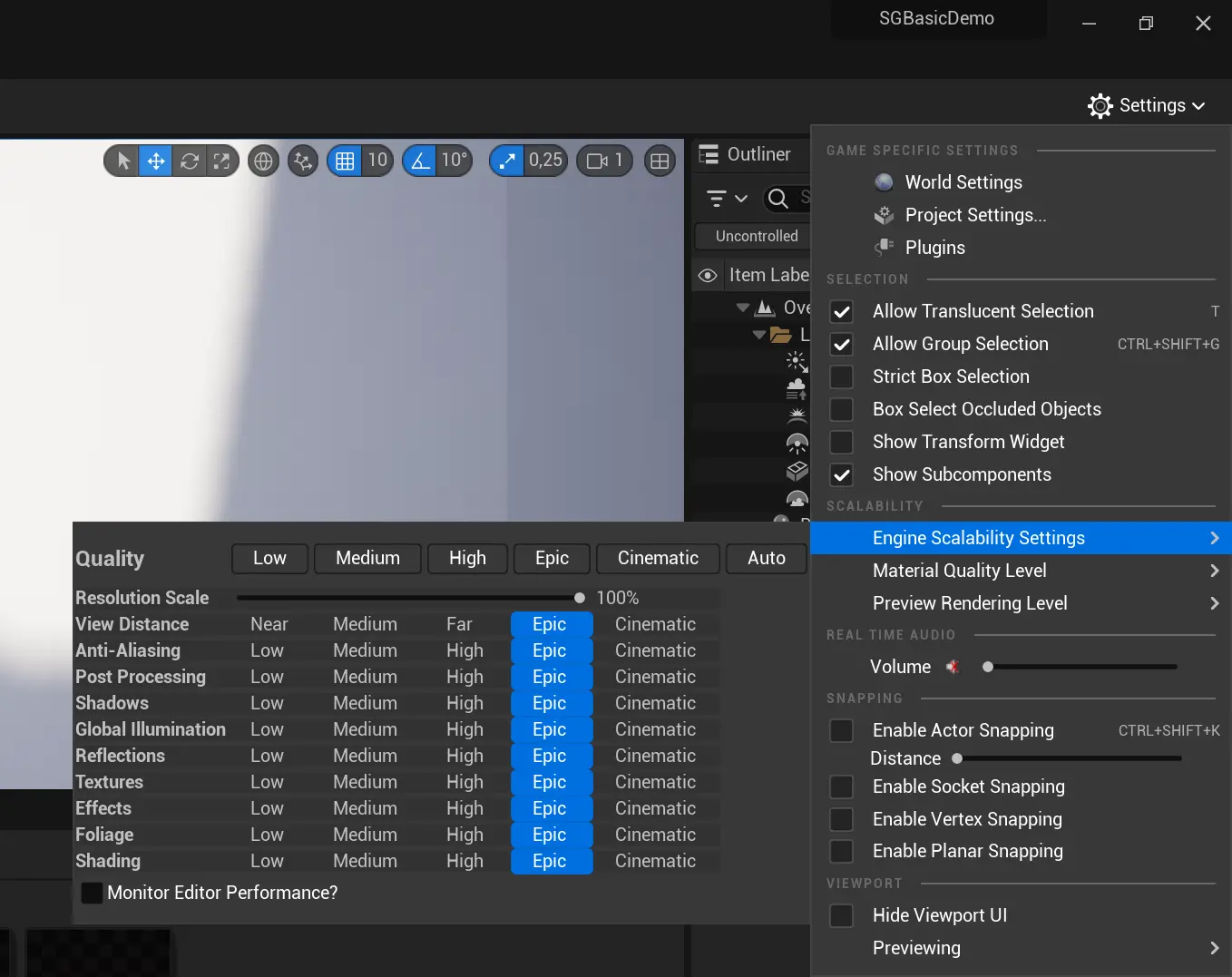The height and width of the screenshot is (977, 1232).
Task: Switch to the Scale tool
Action: coord(222,161)
